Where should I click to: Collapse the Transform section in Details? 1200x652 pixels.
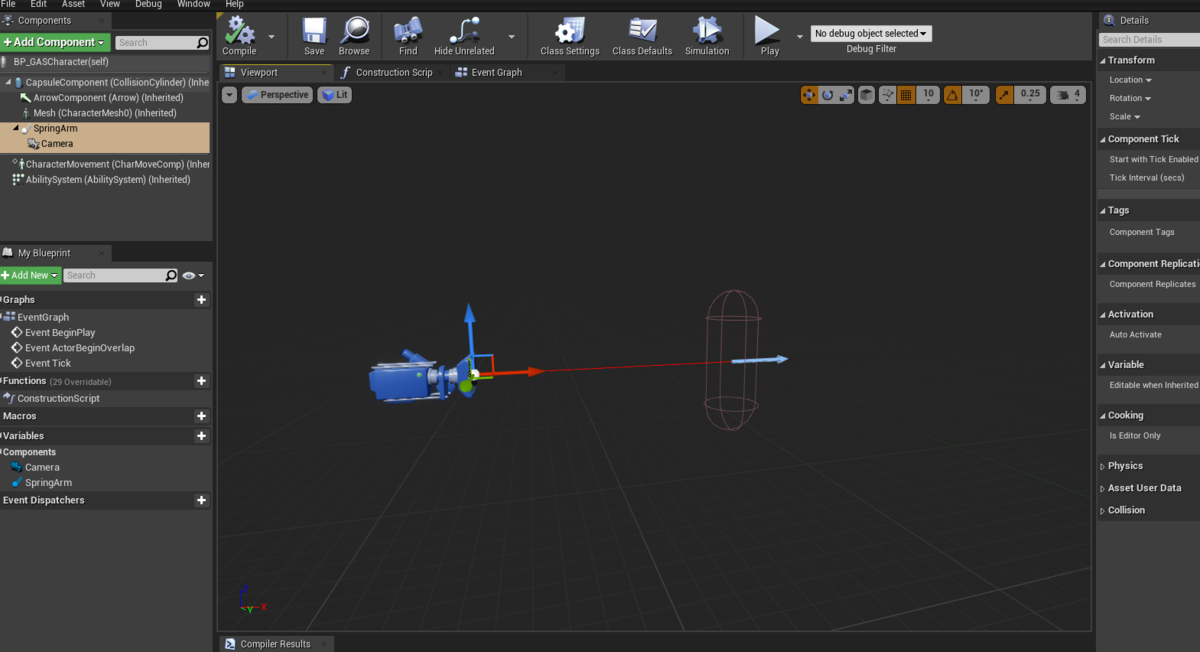(x=1102, y=60)
